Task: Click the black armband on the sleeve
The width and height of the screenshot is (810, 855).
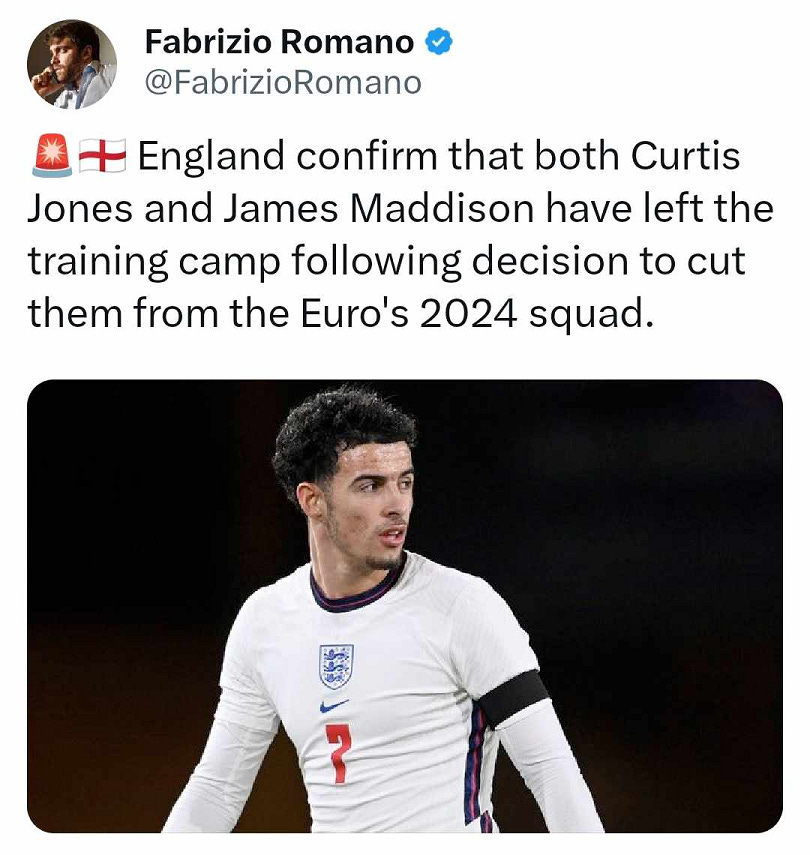Action: click(x=513, y=699)
